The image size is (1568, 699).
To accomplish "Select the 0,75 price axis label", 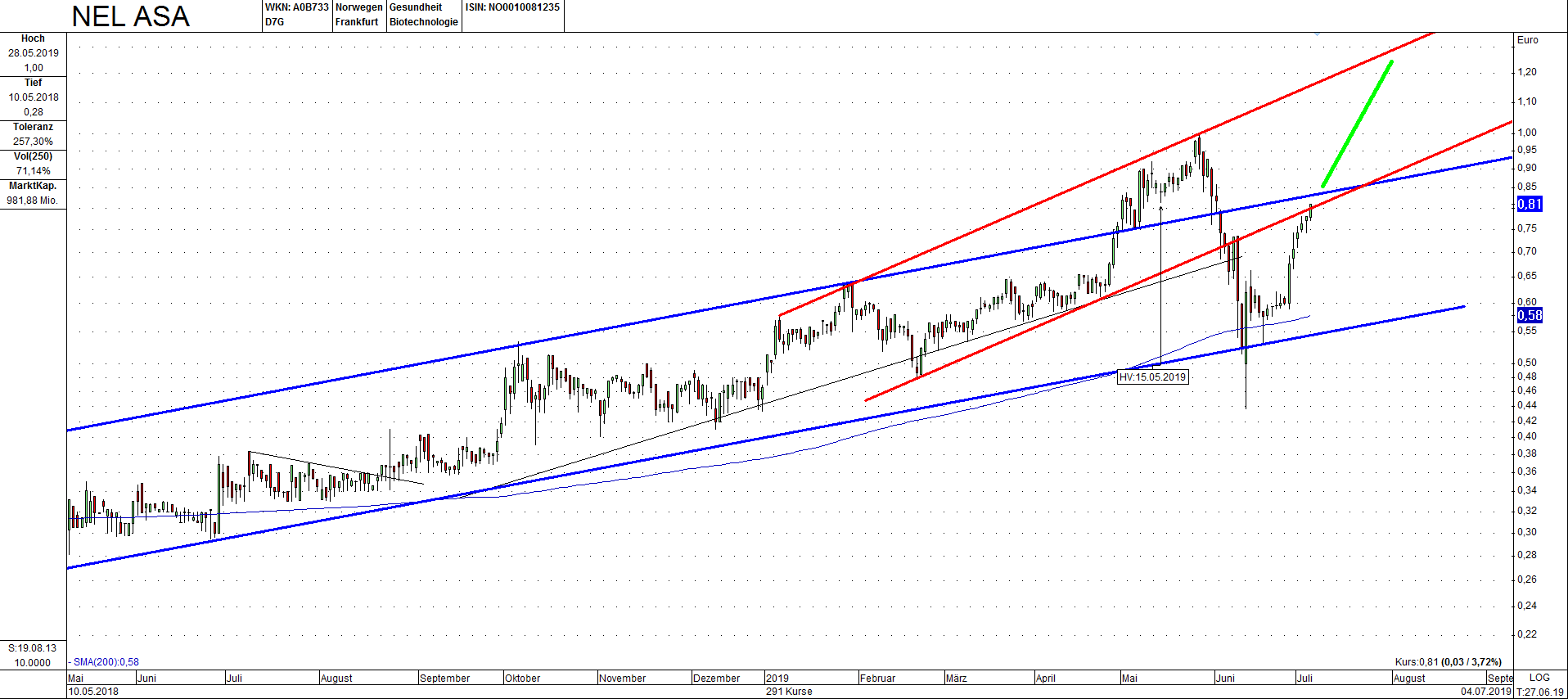I will pyautogui.click(x=1527, y=228).
